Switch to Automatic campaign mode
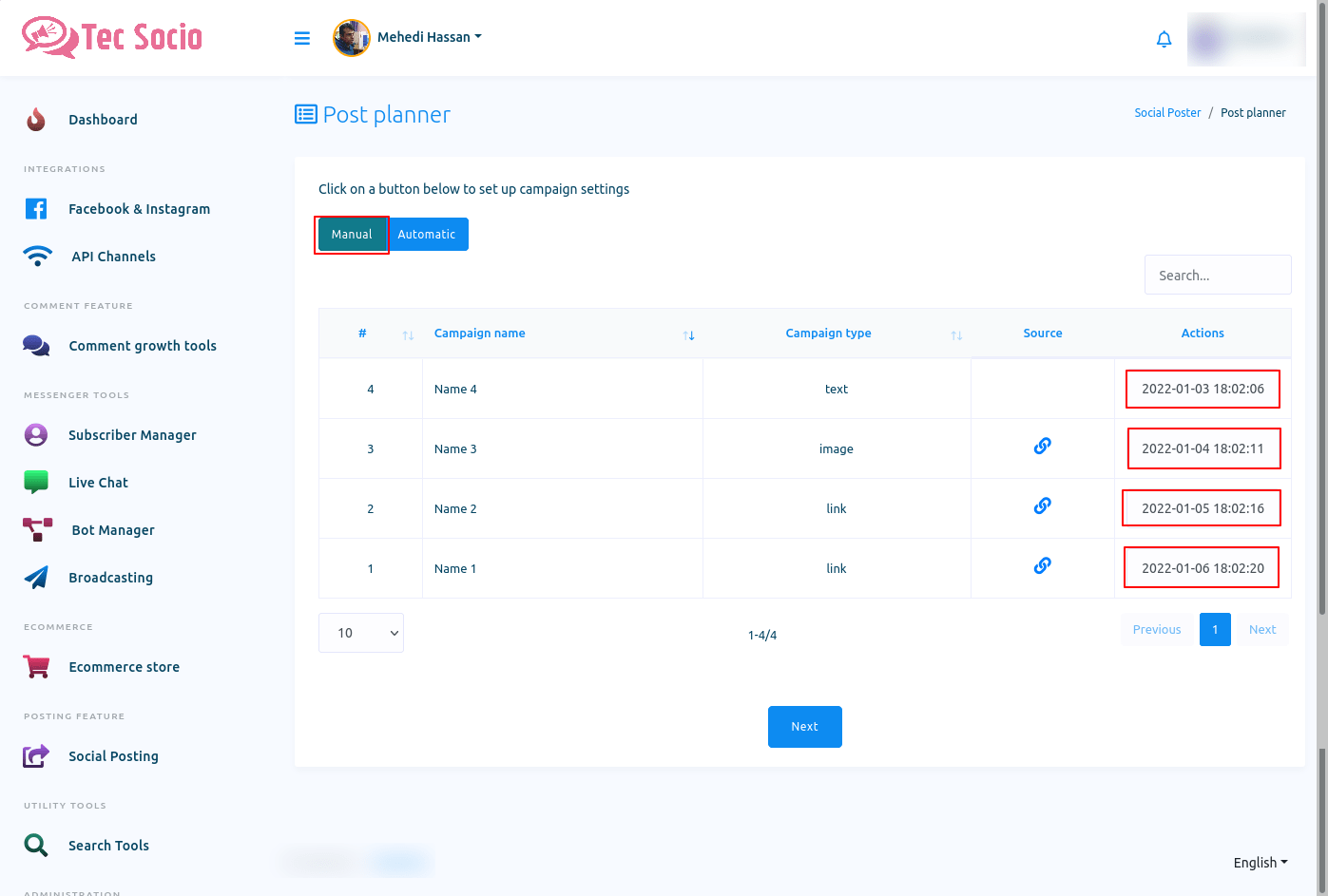1328x896 pixels. pyautogui.click(x=427, y=235)
